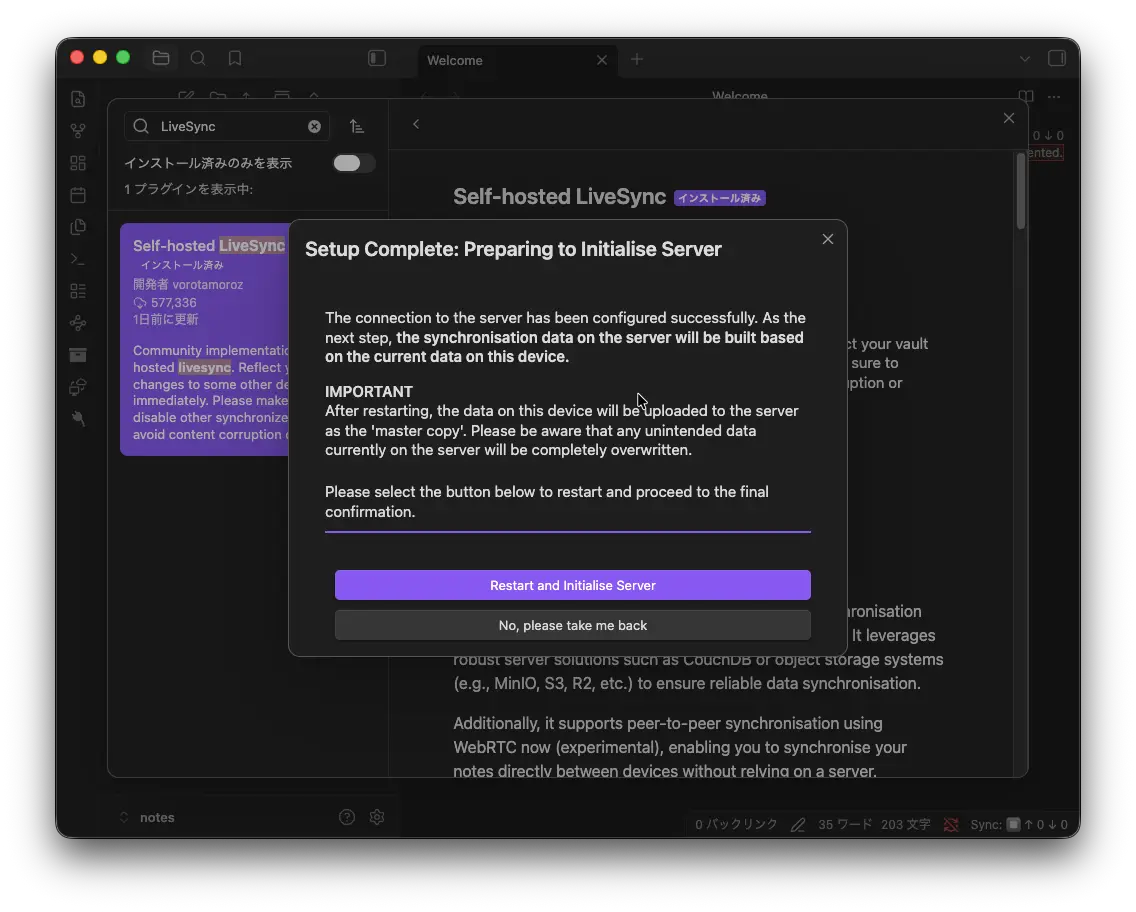Viewport: 1136px width, 912px height.
Task: Focus the LiveSync plugin search field
Action: coord(227,126)
